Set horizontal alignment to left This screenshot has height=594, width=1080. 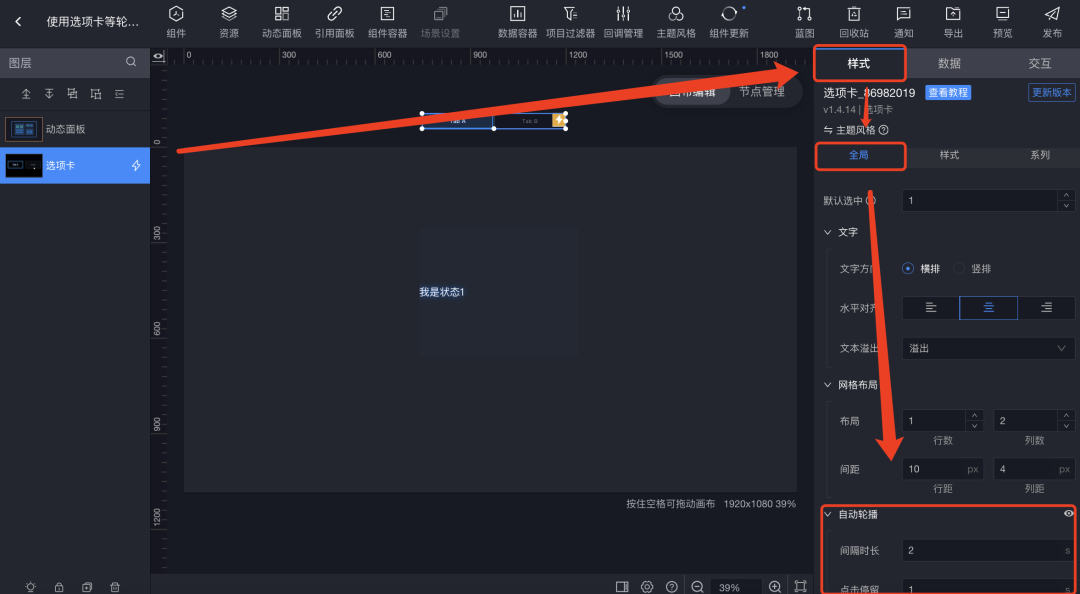pyautogui.click(x=931, y=308)
